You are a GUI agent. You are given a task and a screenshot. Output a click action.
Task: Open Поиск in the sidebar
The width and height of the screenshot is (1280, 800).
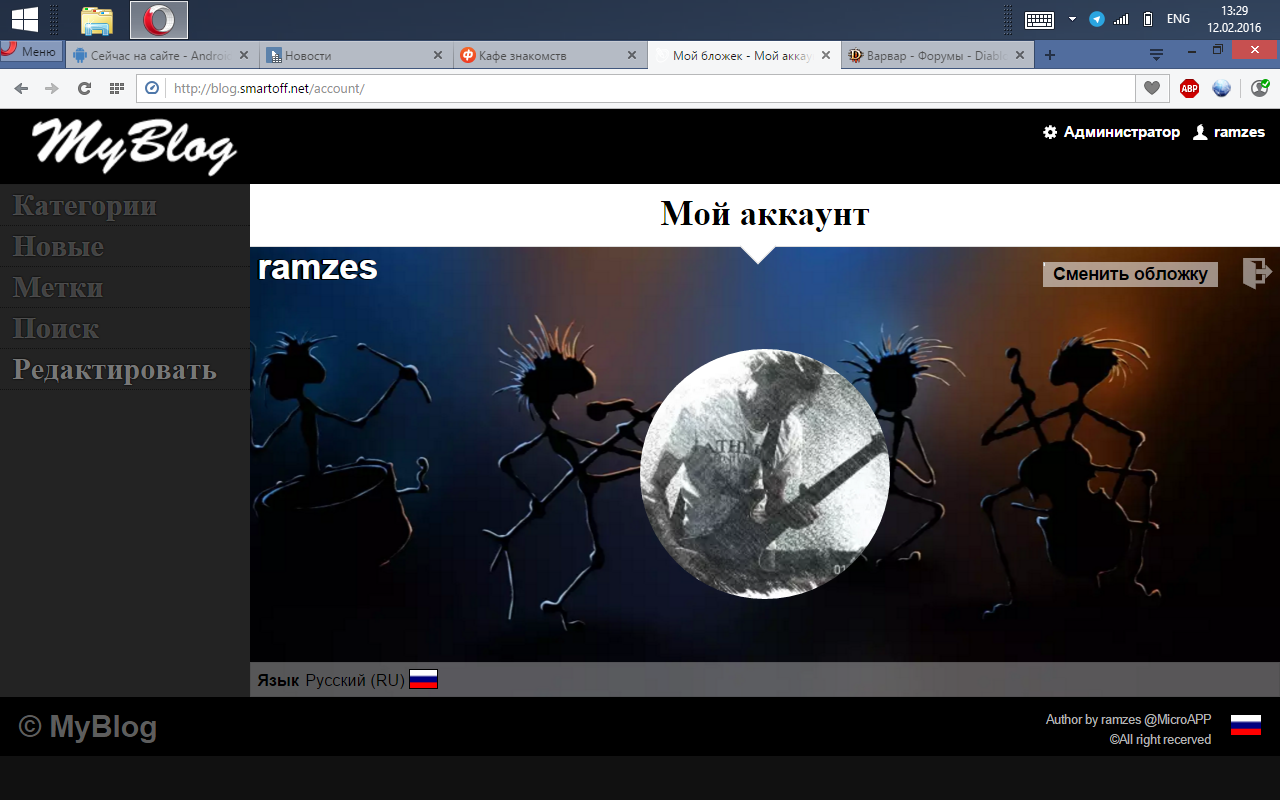click(125, 328)
